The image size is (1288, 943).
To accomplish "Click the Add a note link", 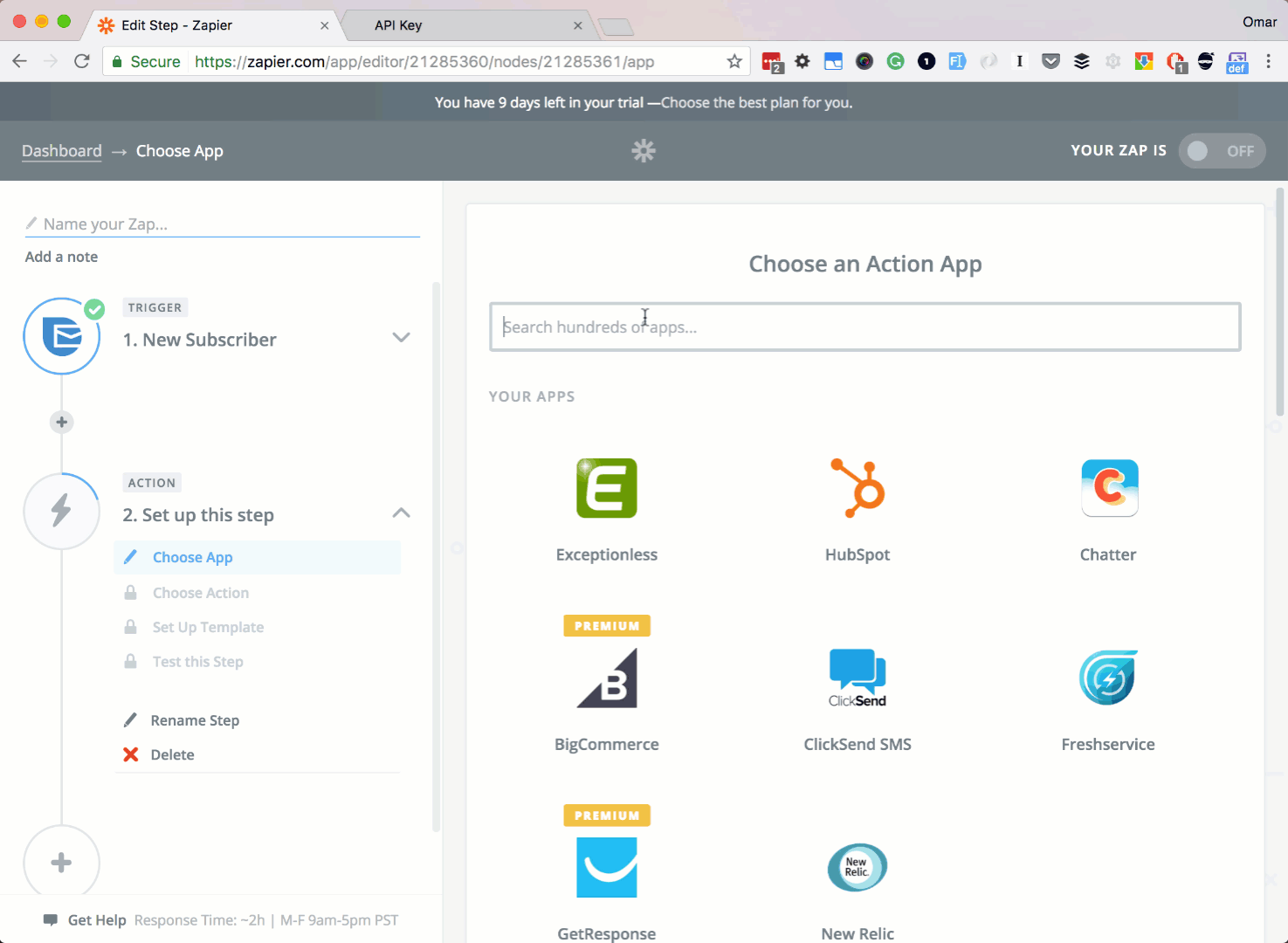I will (x=61, y=257).
